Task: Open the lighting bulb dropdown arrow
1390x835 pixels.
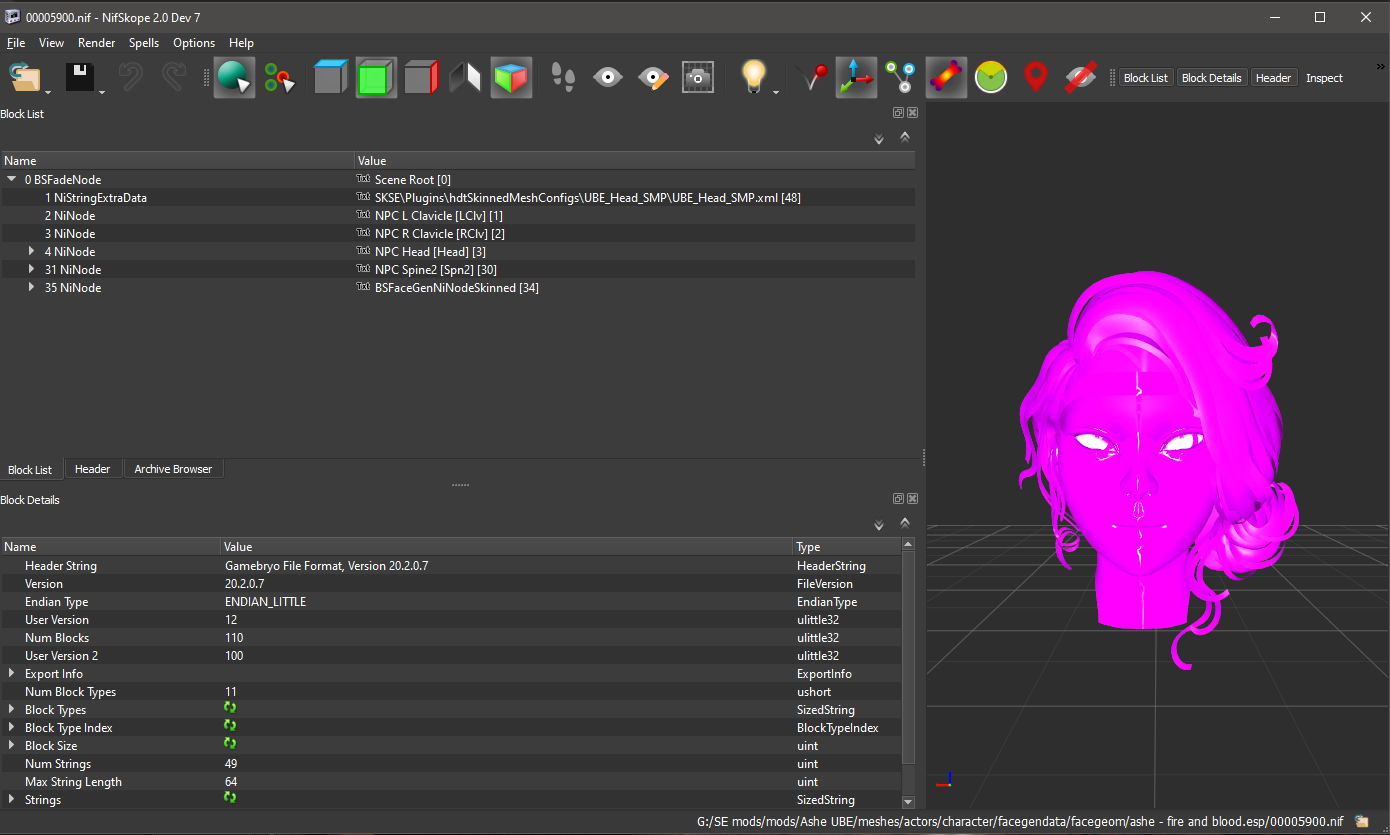Action: 776,93
